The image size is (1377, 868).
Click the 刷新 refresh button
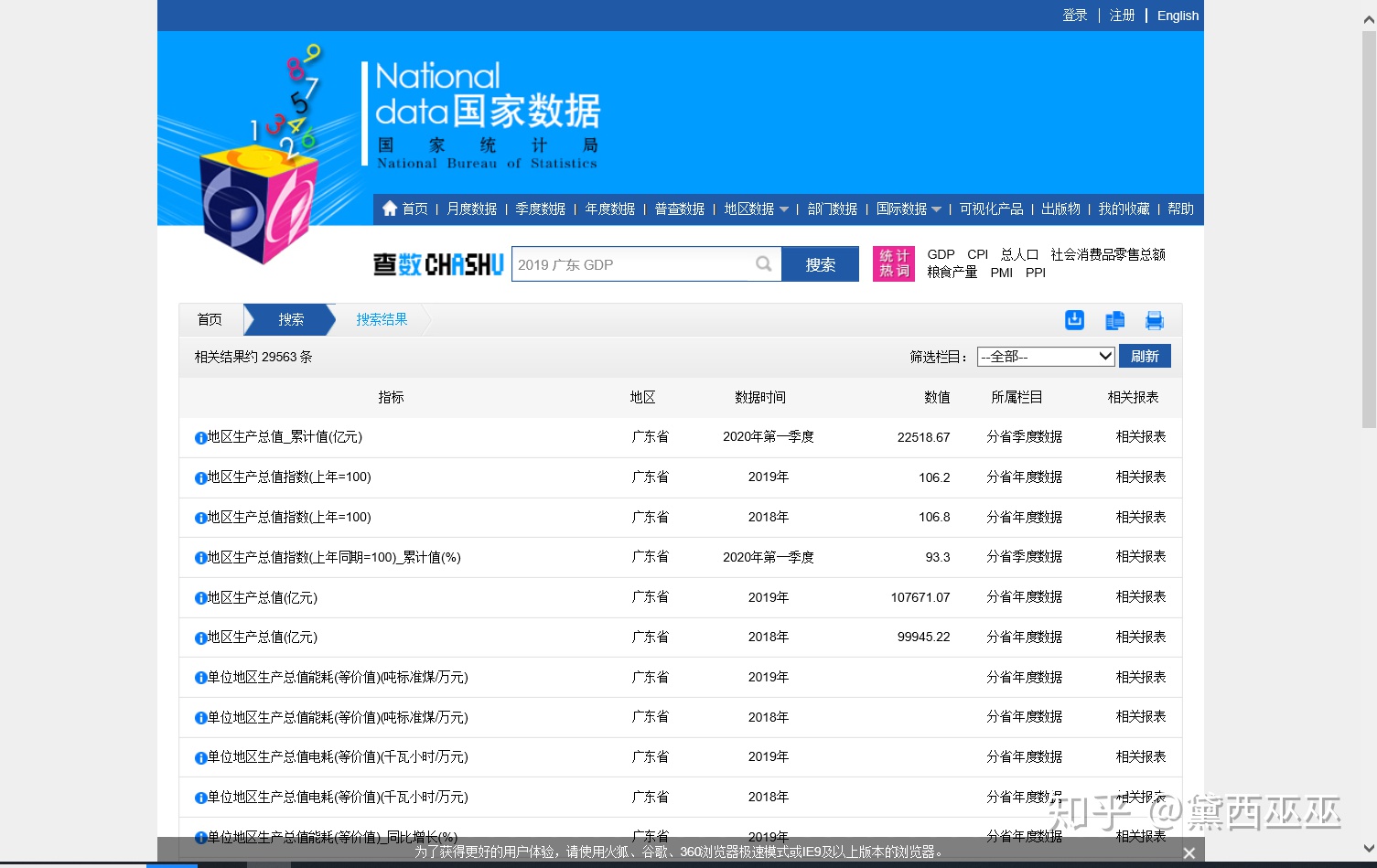pos(1145,356)
